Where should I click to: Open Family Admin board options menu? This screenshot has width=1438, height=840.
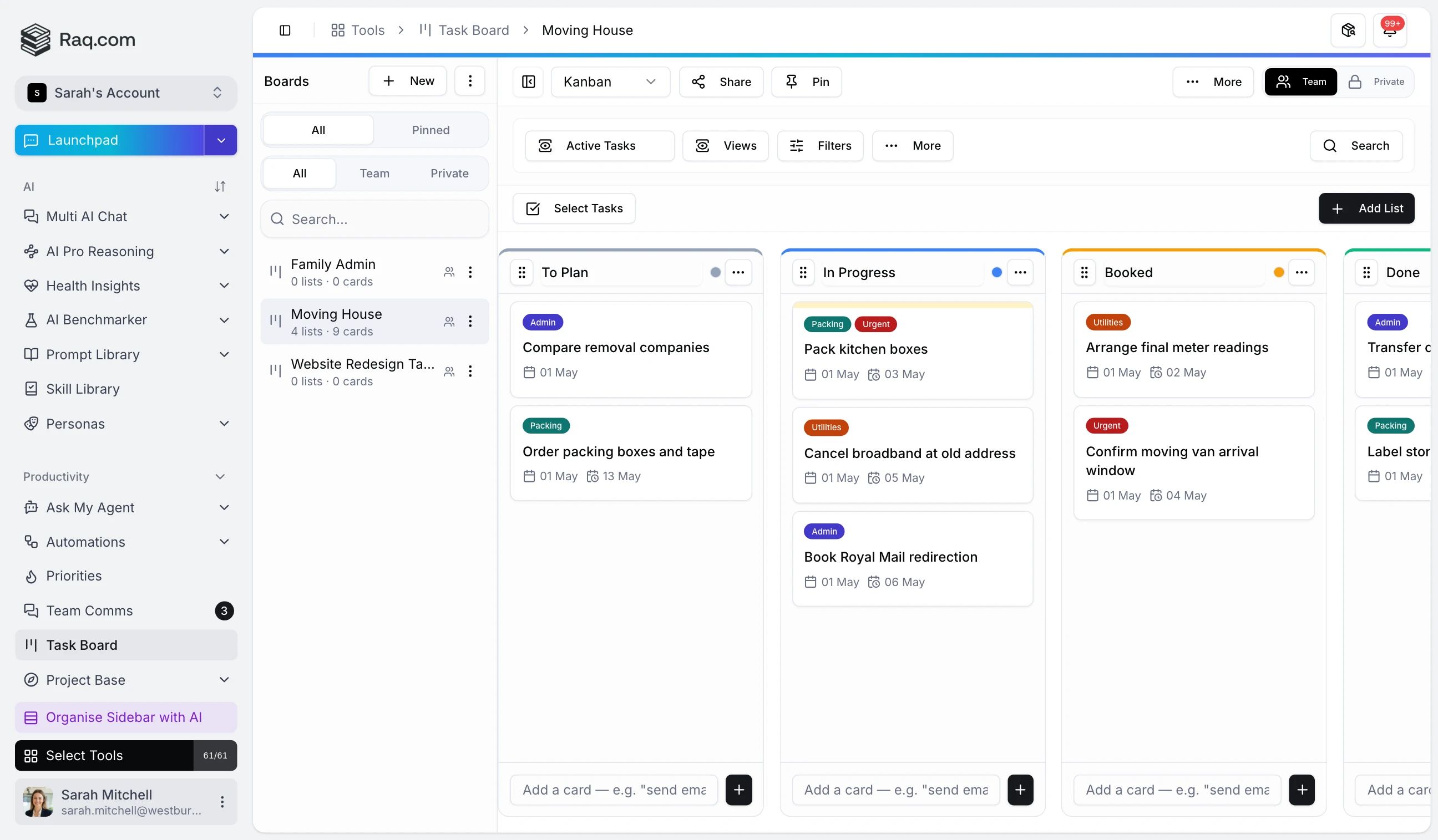pyautogui.click(x=470, y=272)
